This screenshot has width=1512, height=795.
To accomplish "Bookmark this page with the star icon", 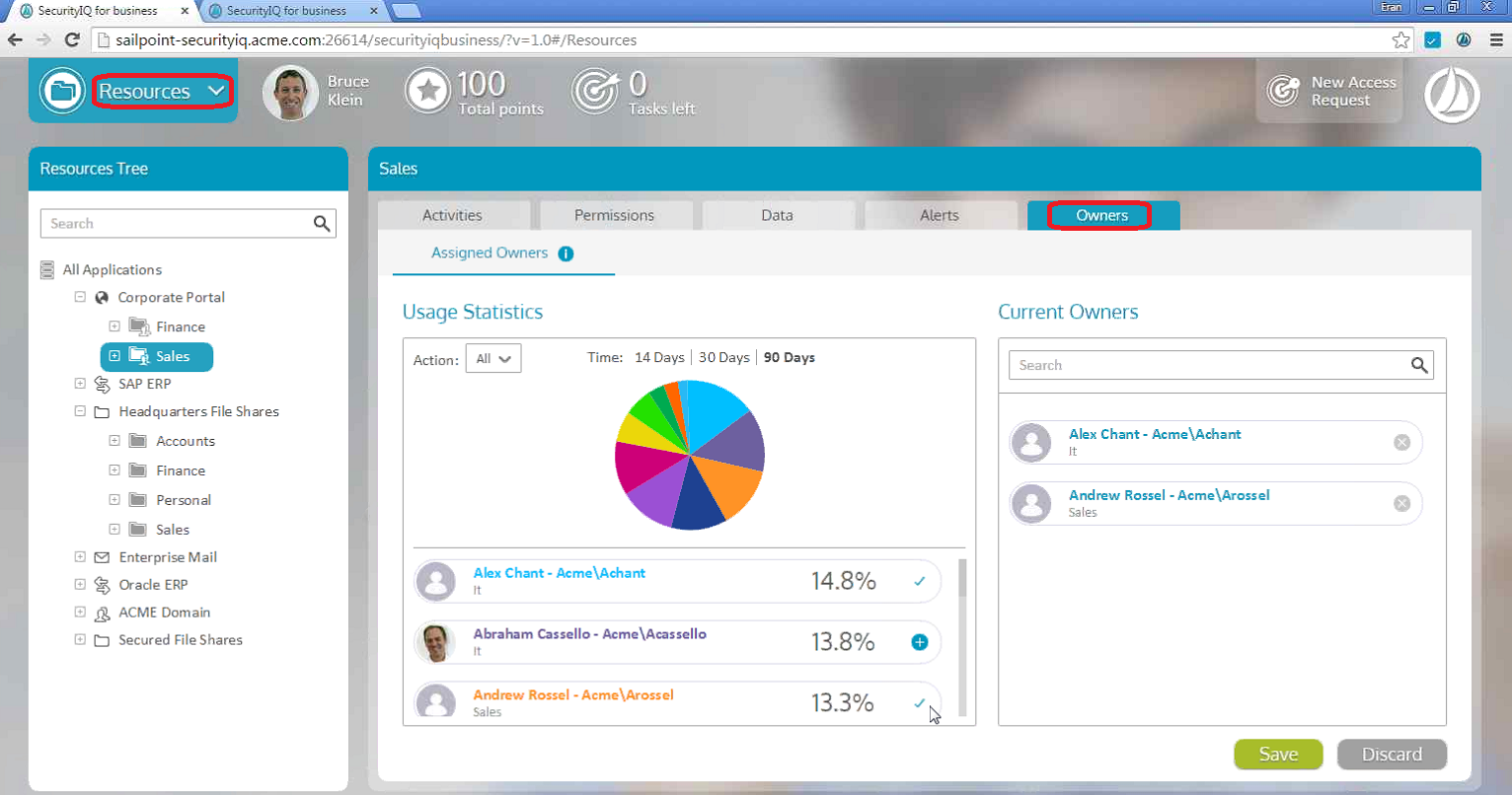I will click(1401, 40).
